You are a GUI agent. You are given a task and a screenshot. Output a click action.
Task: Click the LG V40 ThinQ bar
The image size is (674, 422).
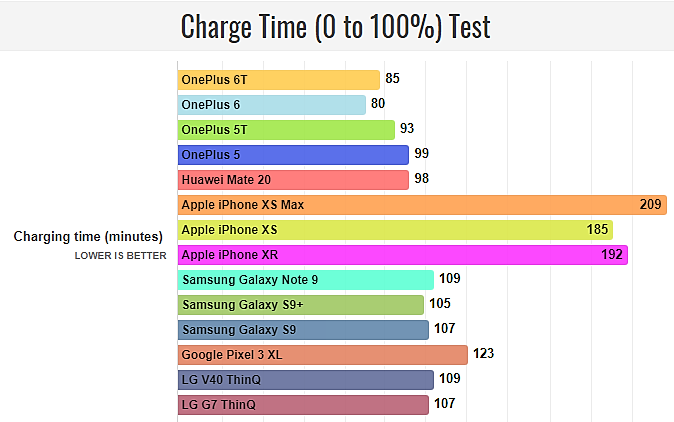306,380
